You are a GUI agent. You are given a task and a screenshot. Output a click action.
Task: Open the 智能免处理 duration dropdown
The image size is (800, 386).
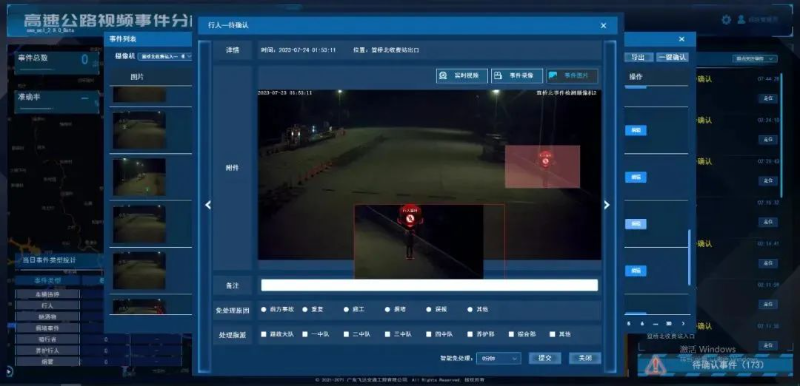tap(498, 358)
